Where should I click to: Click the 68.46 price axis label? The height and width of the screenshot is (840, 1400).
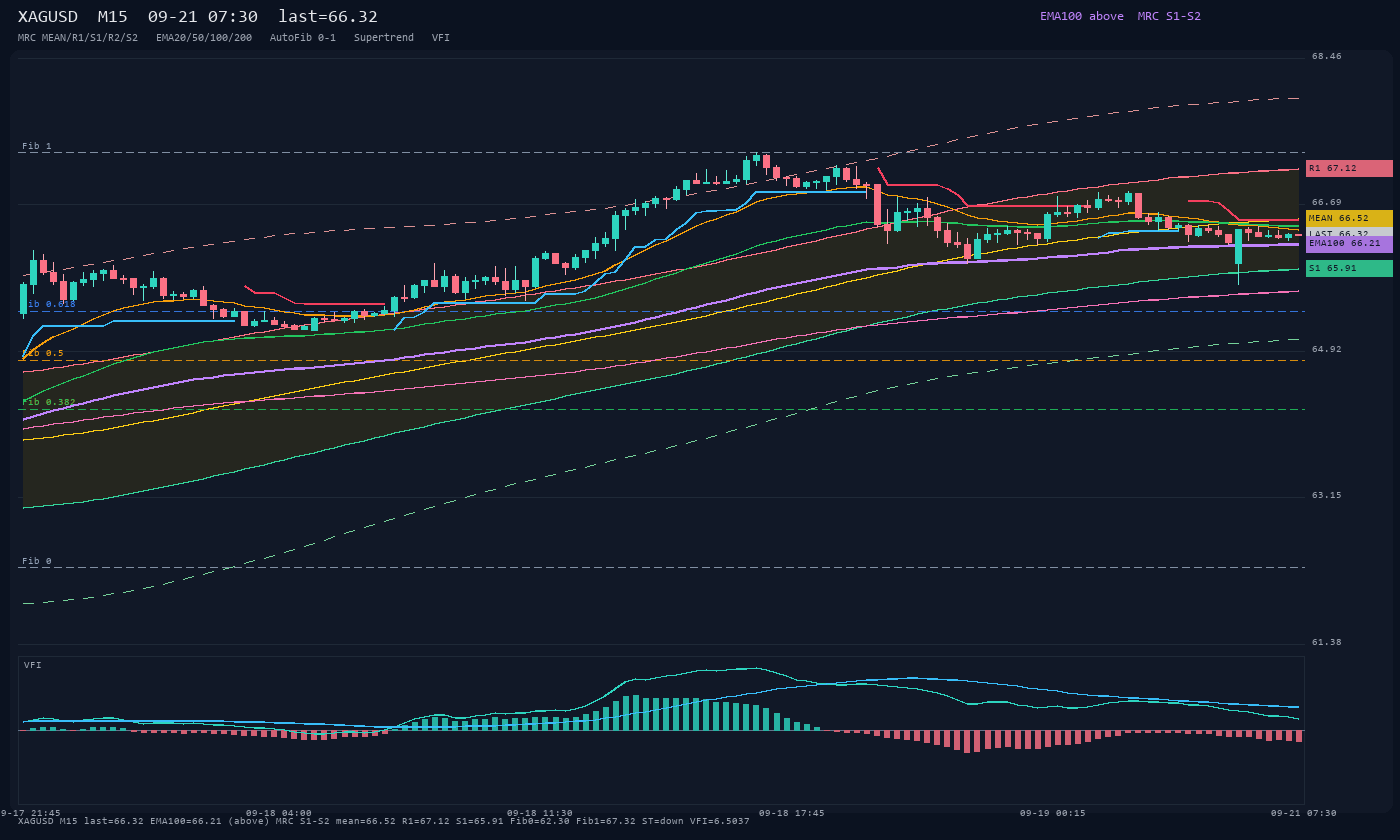(x=1327, y=57)
